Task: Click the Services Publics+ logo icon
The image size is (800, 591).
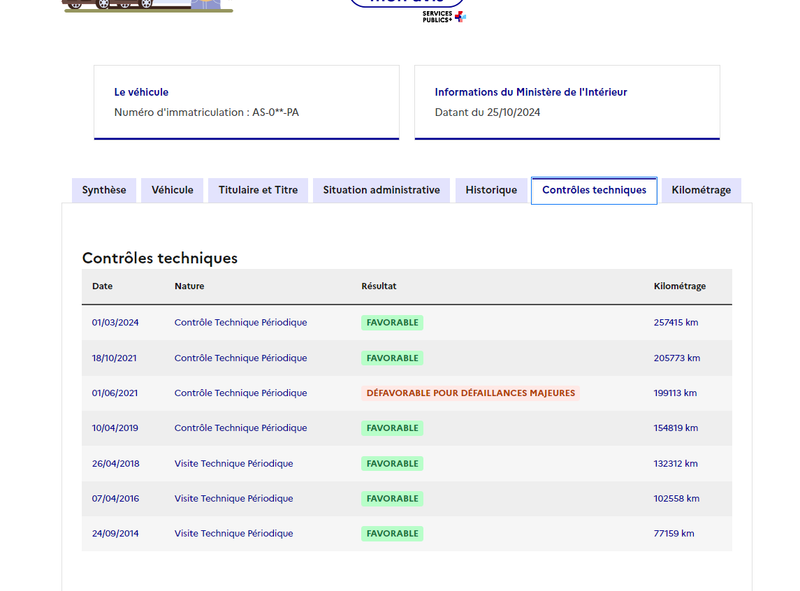Action: coord(444,17)
